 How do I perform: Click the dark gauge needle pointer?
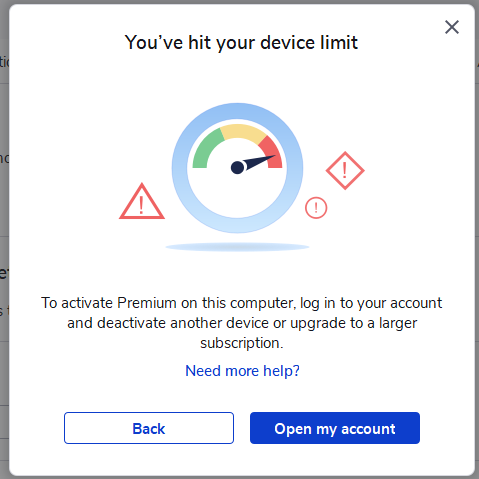[258, 161]
